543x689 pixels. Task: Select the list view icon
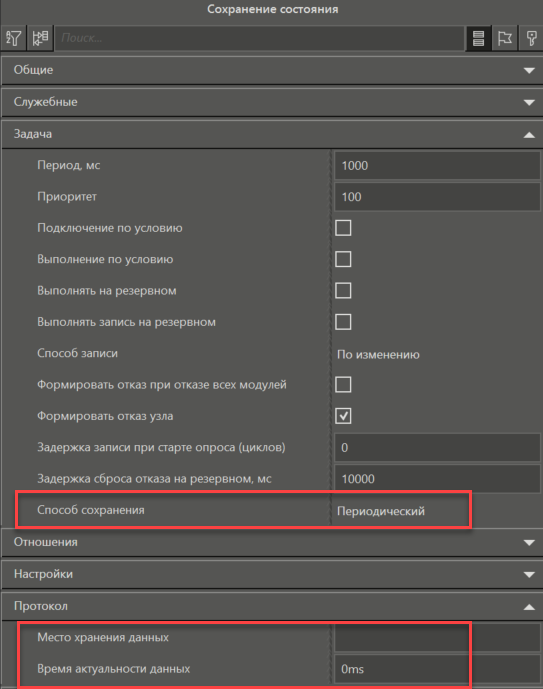478,38
